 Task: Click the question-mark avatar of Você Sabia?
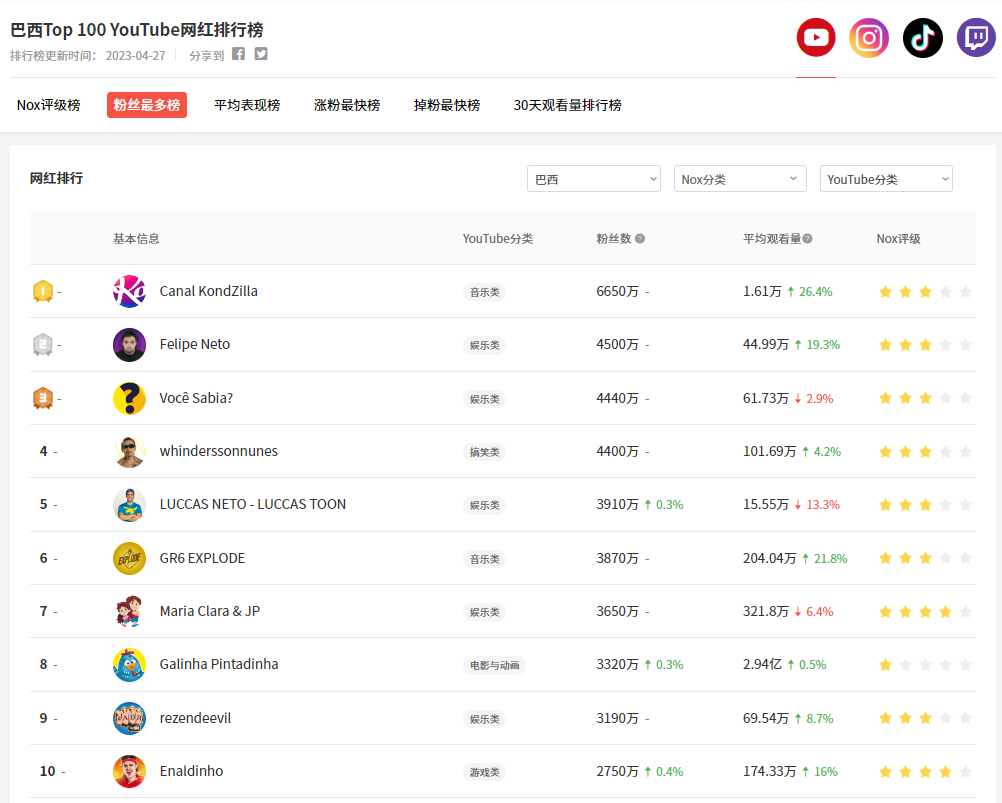tap(129, 397)
